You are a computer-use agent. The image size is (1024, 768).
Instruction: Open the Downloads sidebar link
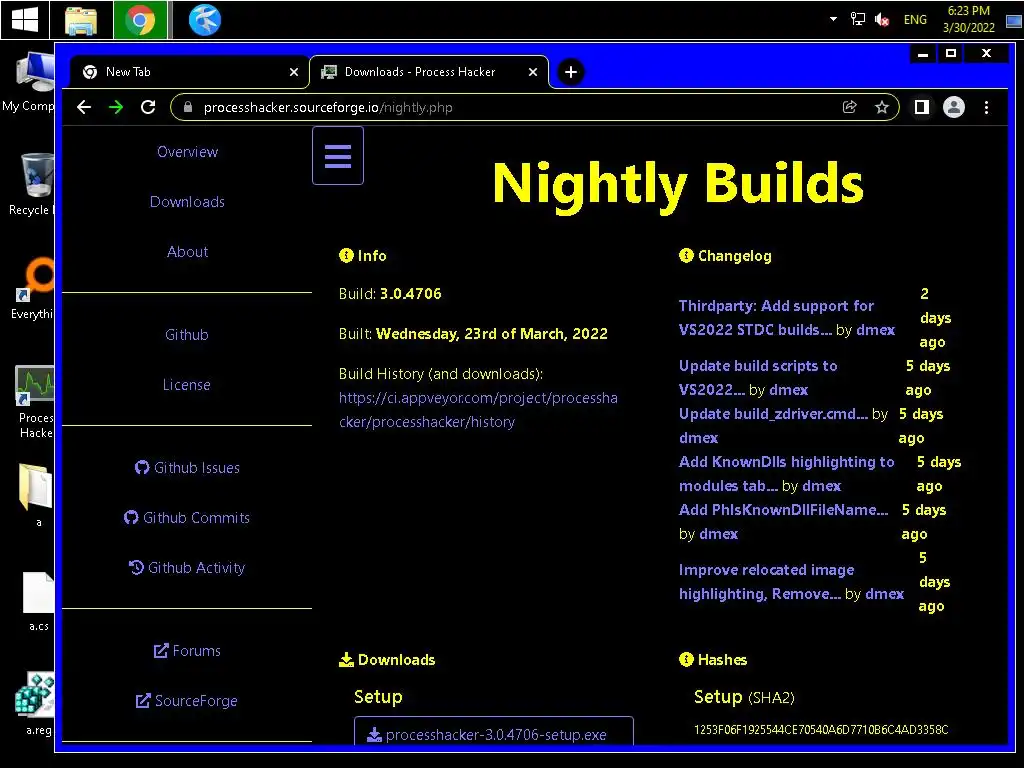click(187, 202)
